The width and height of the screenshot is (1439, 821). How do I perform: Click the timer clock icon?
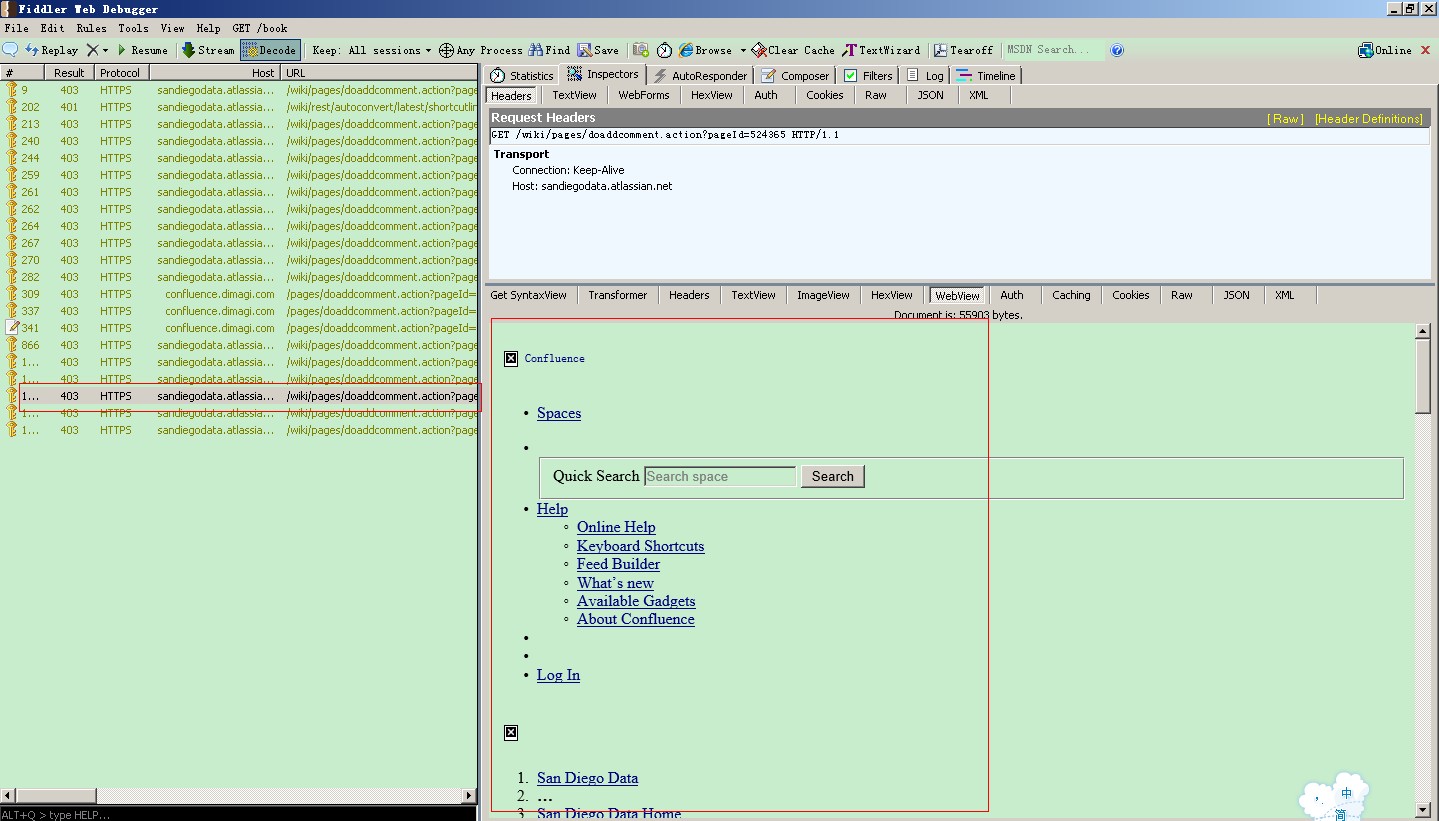[664, 50]
